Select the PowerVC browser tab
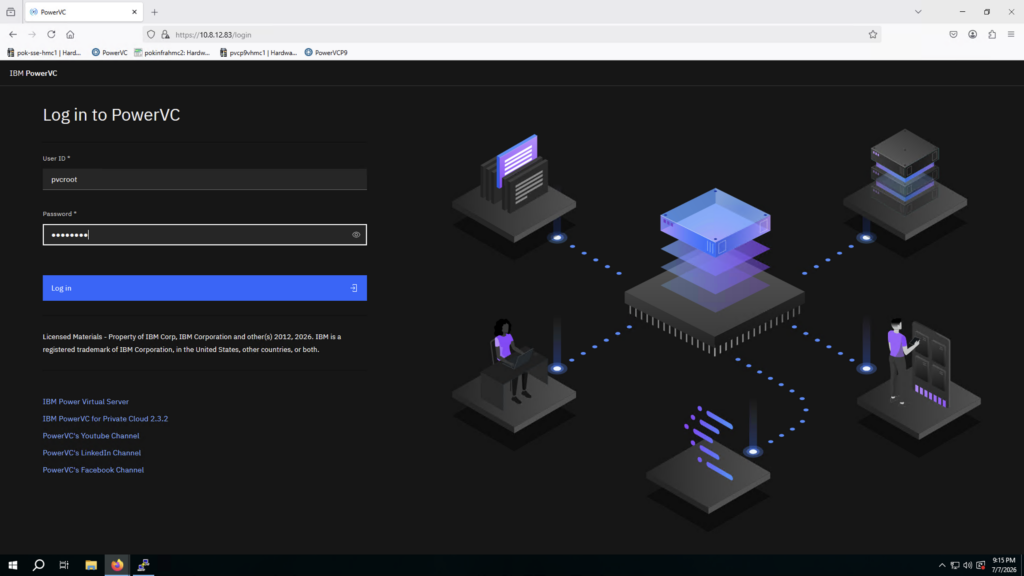The width and height of the screenshot is (1024, 576). 84,12
